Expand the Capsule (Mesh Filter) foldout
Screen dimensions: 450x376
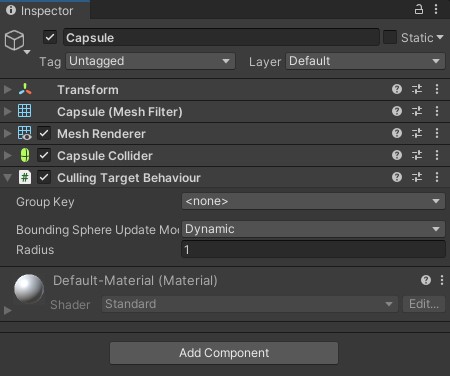tap(7, 111)
